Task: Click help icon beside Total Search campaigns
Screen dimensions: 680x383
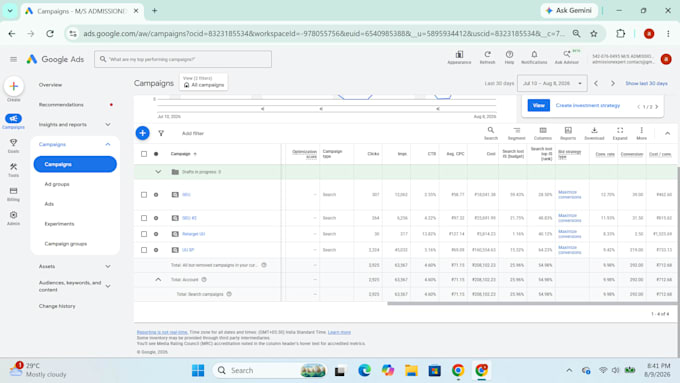Action: tap(229, 294)
